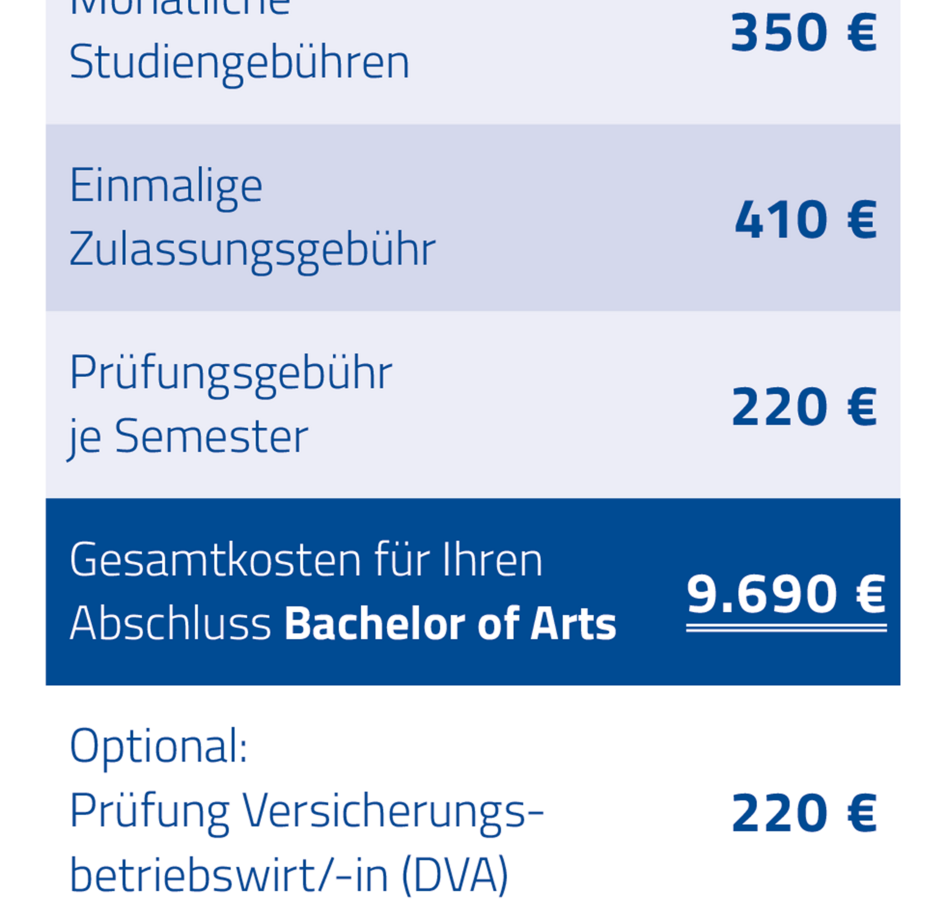
Task: Click the "Zulassungsgebühr" label
Action: 252,249
